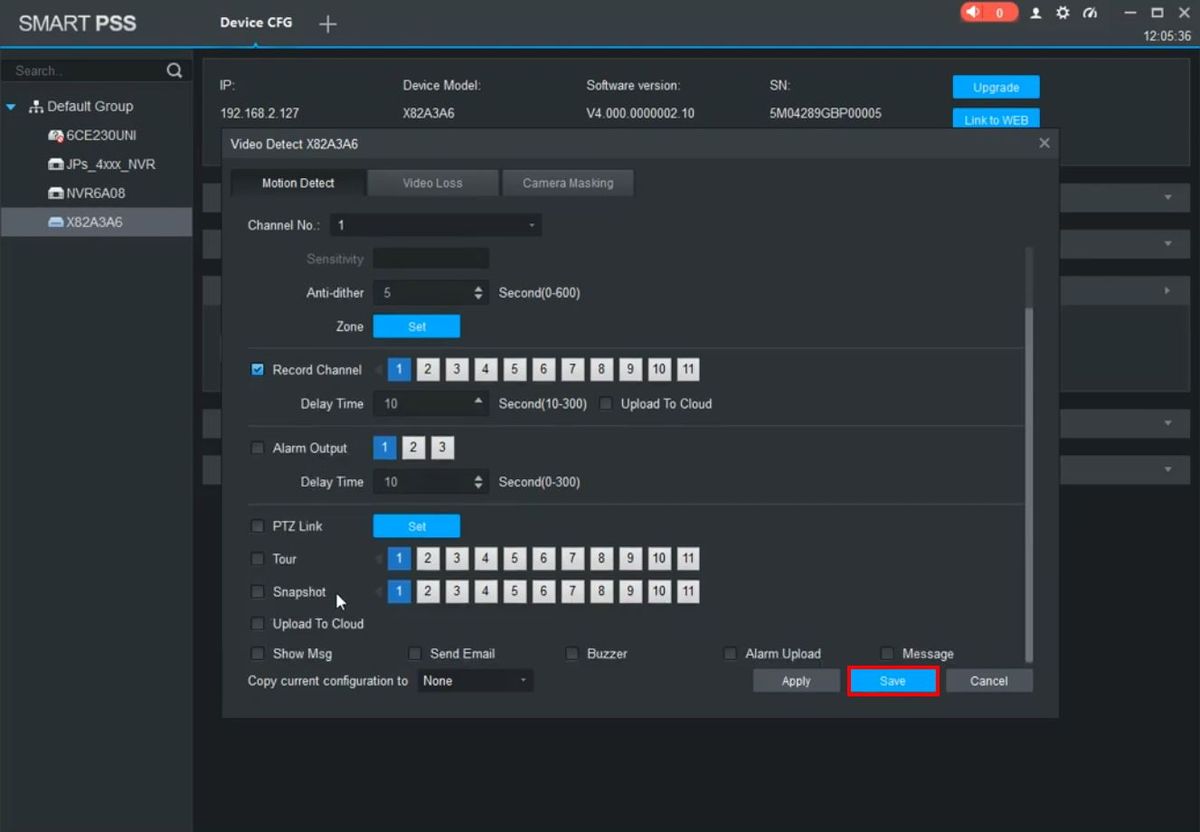1200x832 pixels.
Task: Collapse the Default Group tree
Action: point(11,107)
